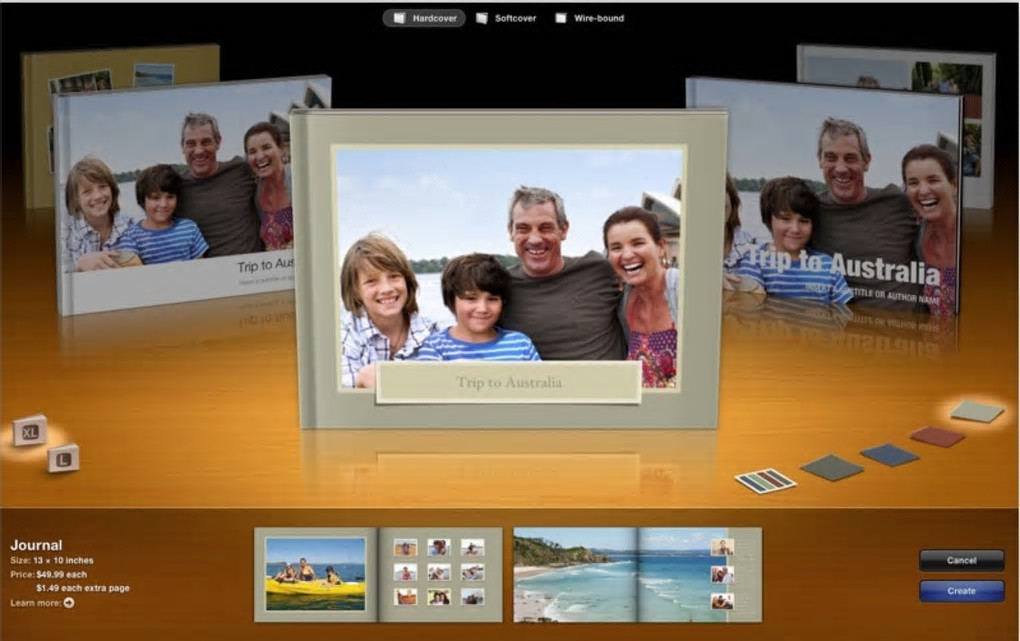The image size is (1020, 641).
Task: Click the Journal theme name
Action: tap(36, 545)
